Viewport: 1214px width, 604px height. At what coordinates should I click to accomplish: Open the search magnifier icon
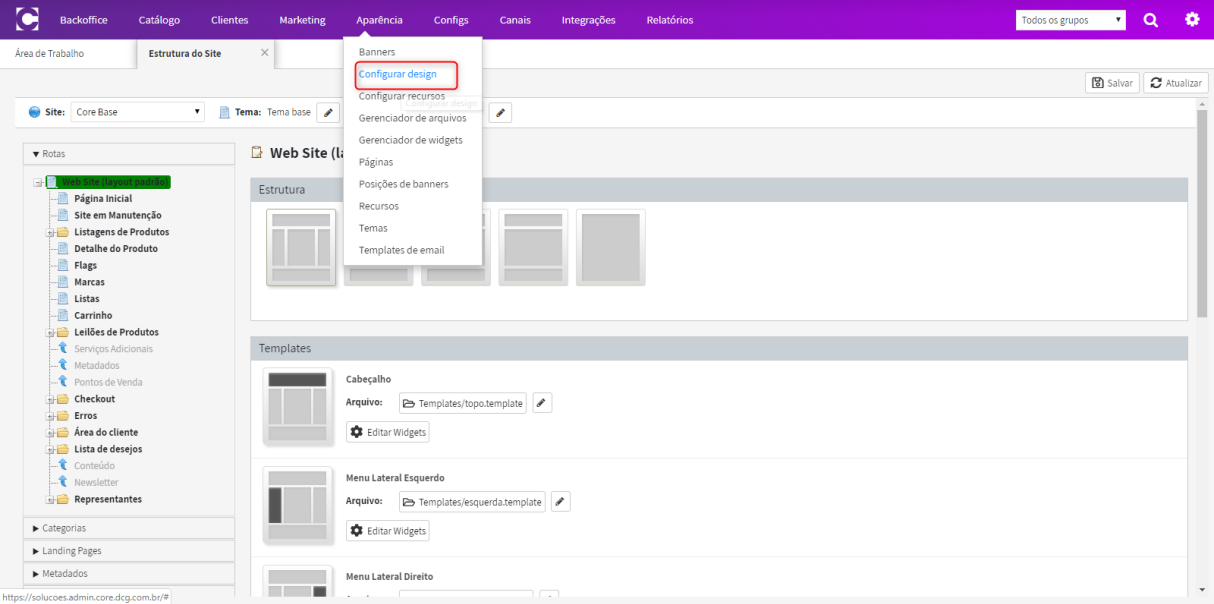pos(1151,20)
